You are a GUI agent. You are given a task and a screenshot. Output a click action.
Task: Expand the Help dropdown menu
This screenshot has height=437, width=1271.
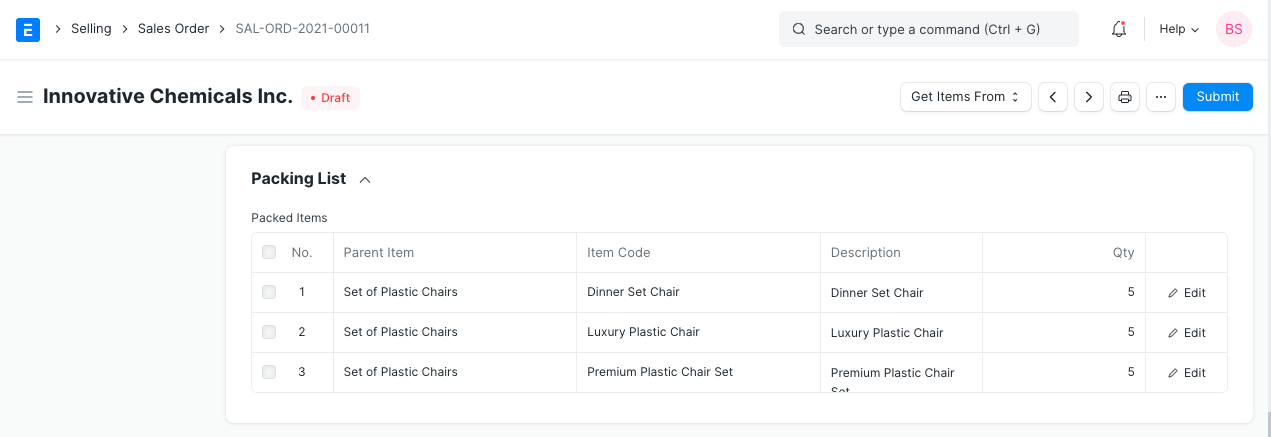point(1178,30)
